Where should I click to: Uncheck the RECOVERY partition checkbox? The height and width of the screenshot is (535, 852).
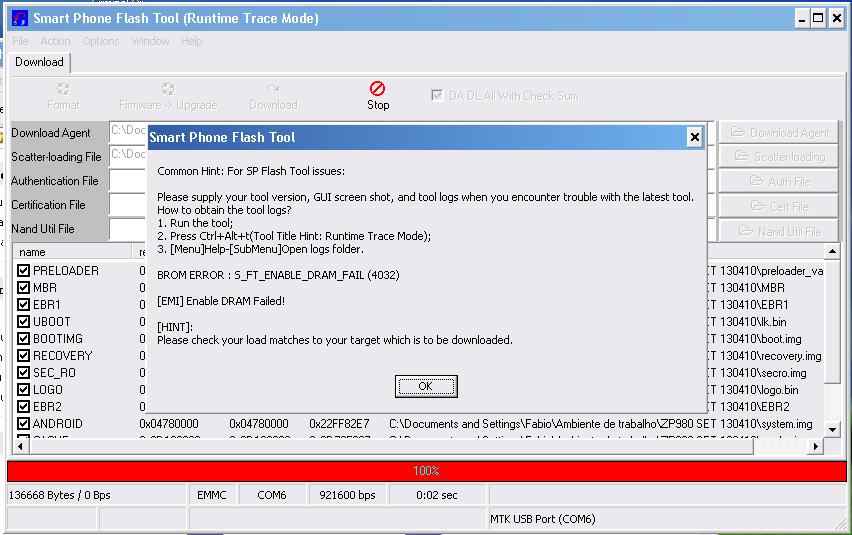pos(23,356)
